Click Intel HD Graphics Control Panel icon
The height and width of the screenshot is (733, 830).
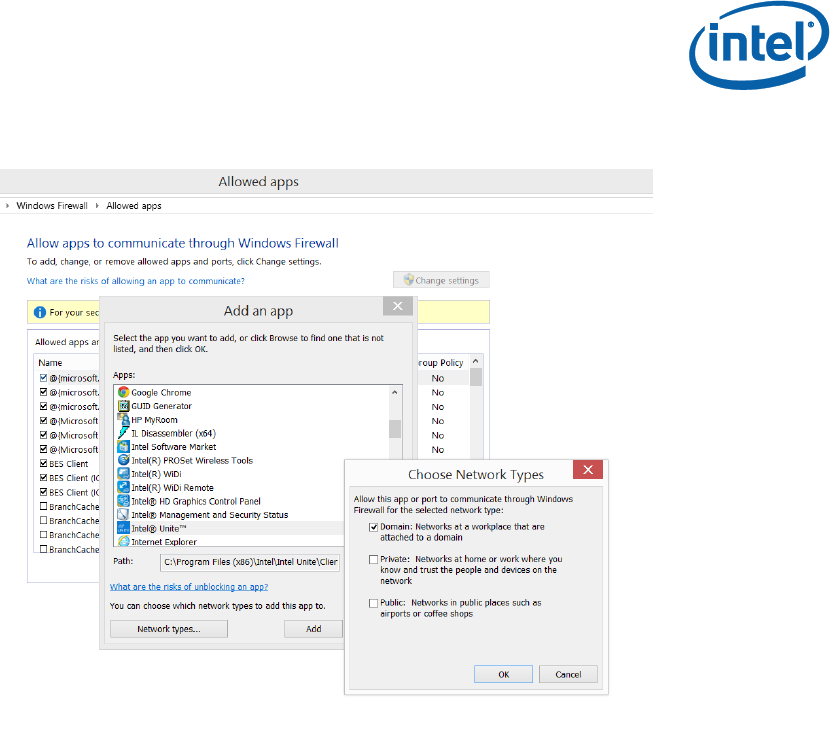pyautogui.click(x=123, y=501)
